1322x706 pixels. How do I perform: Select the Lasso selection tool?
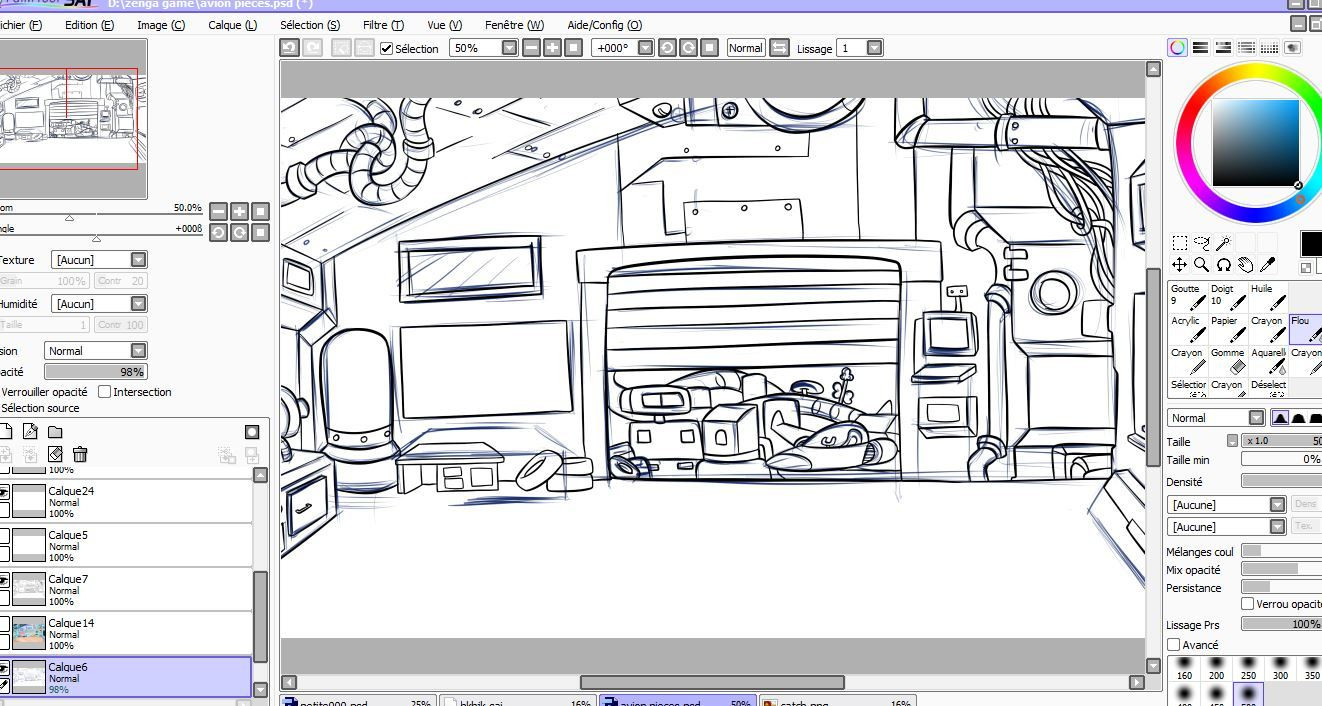click(x=1202, y=243)
